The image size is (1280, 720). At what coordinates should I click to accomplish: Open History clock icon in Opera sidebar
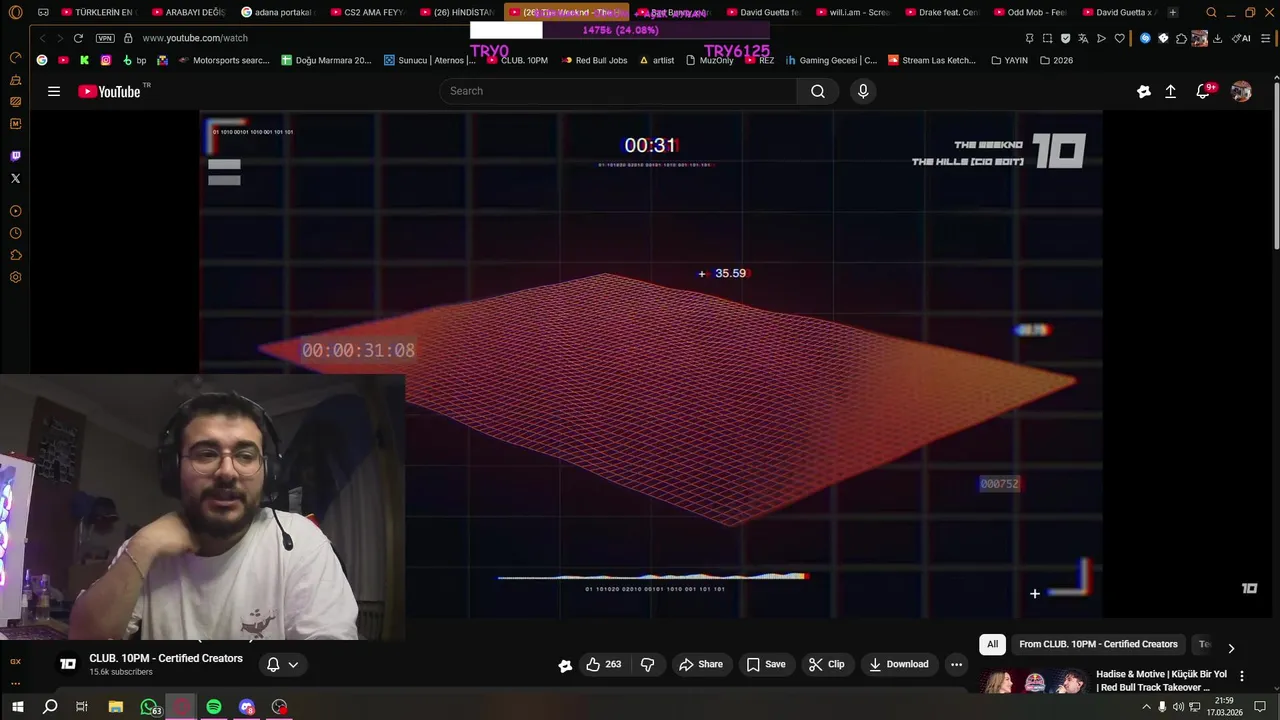(x=15, y=233)
